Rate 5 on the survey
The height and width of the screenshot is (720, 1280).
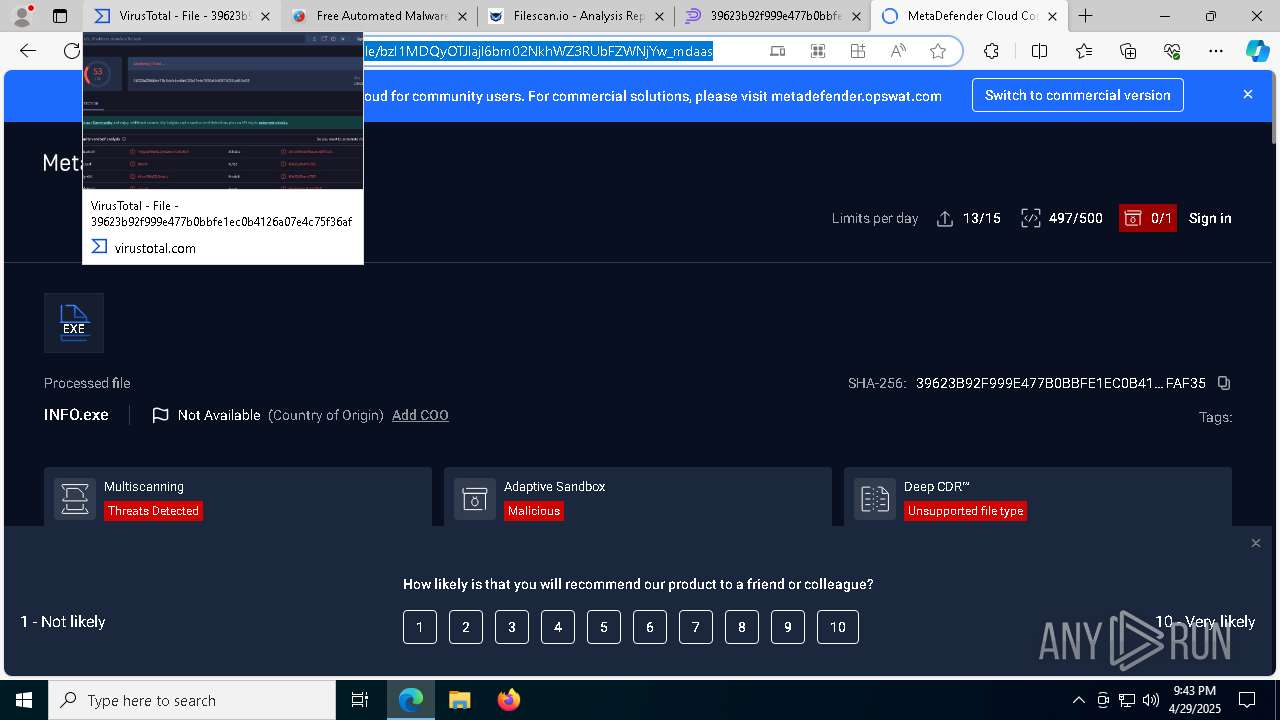[604, 627]
